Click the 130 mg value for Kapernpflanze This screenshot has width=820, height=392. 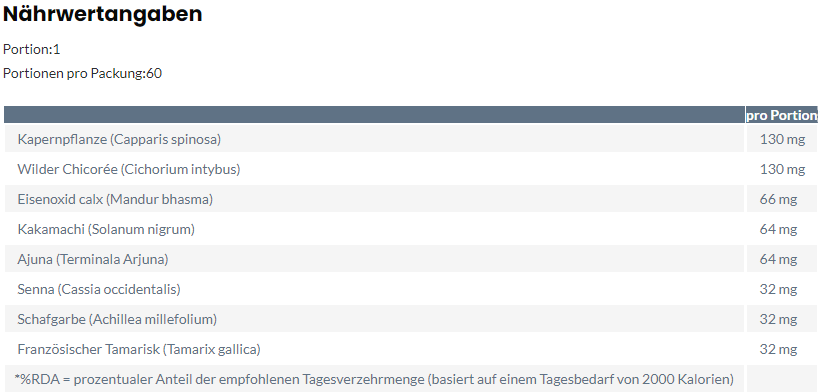[x=782, y=140]
